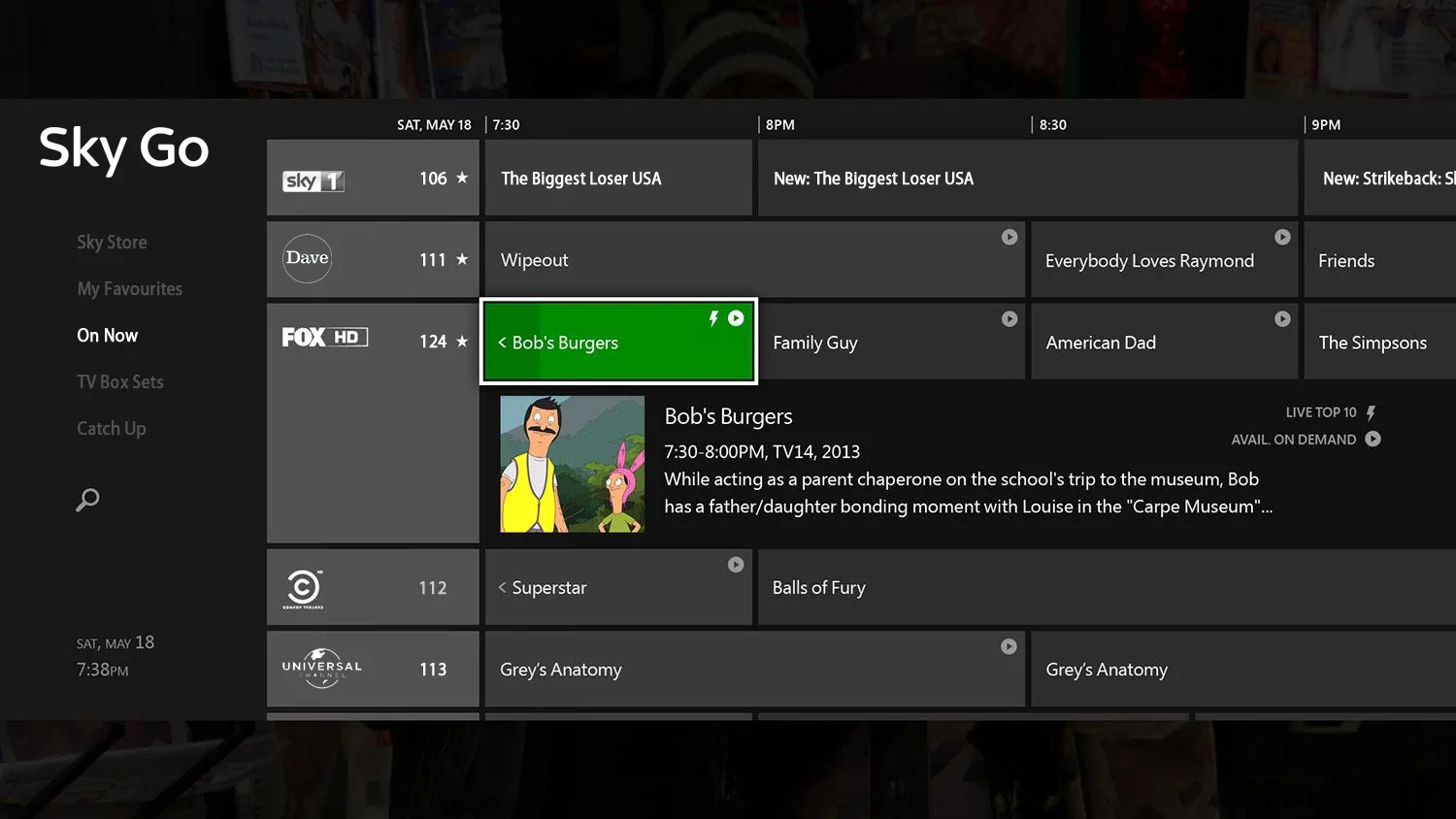The width and height of the screenshot is (1456, 819).
Task: Open the Bob's Burgers thumbnail image
Action: pyautogui.click(x=572, y=464)
